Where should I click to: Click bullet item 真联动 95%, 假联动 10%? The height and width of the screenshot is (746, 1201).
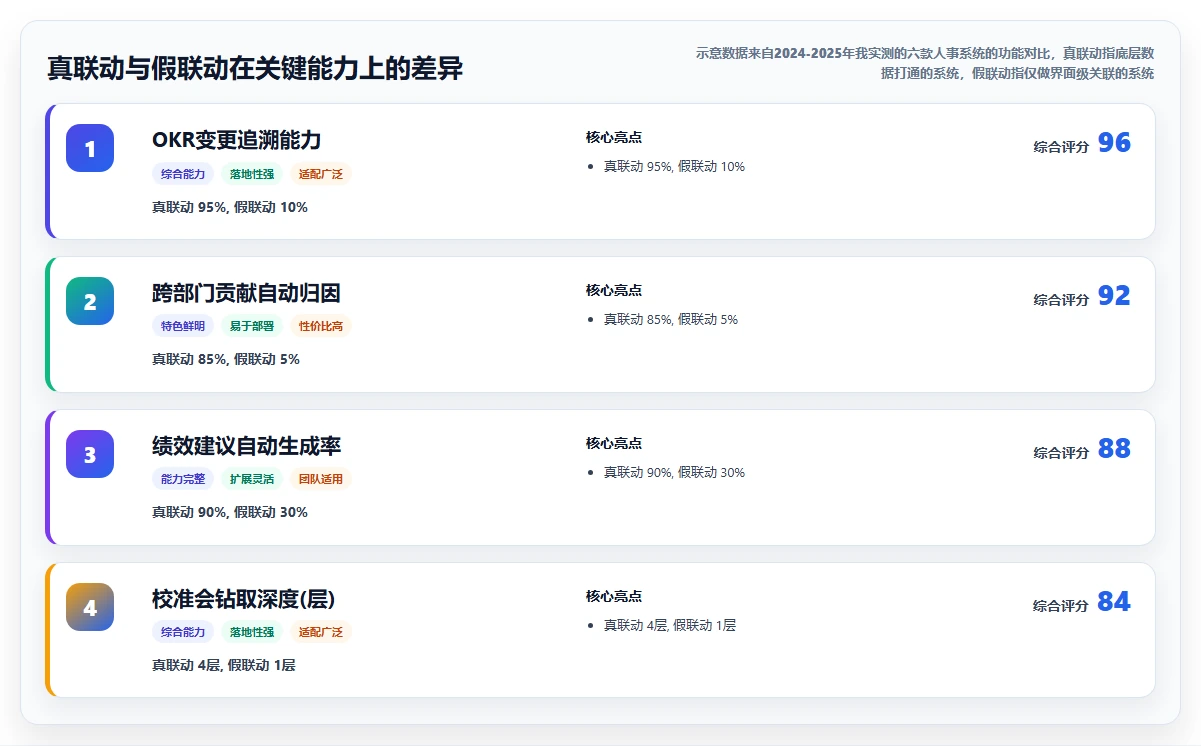pos(674,167)
